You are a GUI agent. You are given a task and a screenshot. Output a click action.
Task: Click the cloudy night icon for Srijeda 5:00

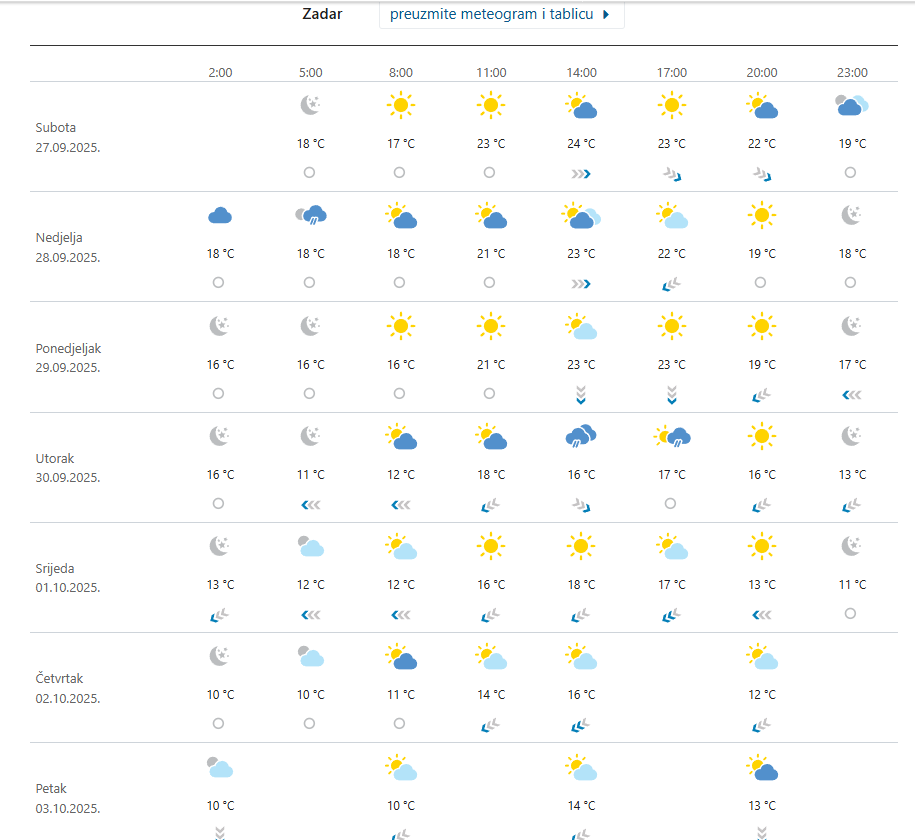pyautogui.click(x=311, y=546)
